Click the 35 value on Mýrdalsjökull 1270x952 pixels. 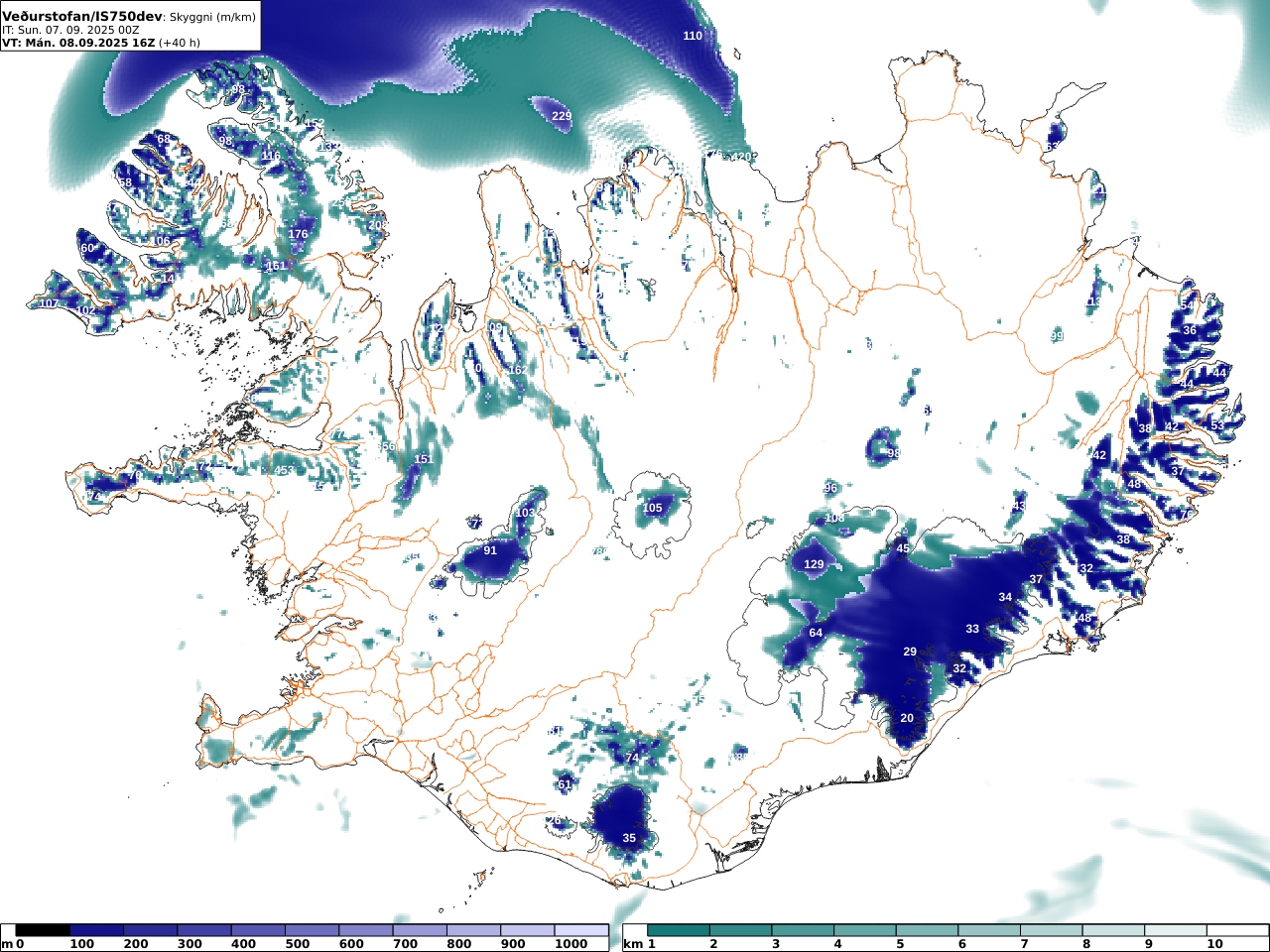pyautogui.click(x=629, y=838)
